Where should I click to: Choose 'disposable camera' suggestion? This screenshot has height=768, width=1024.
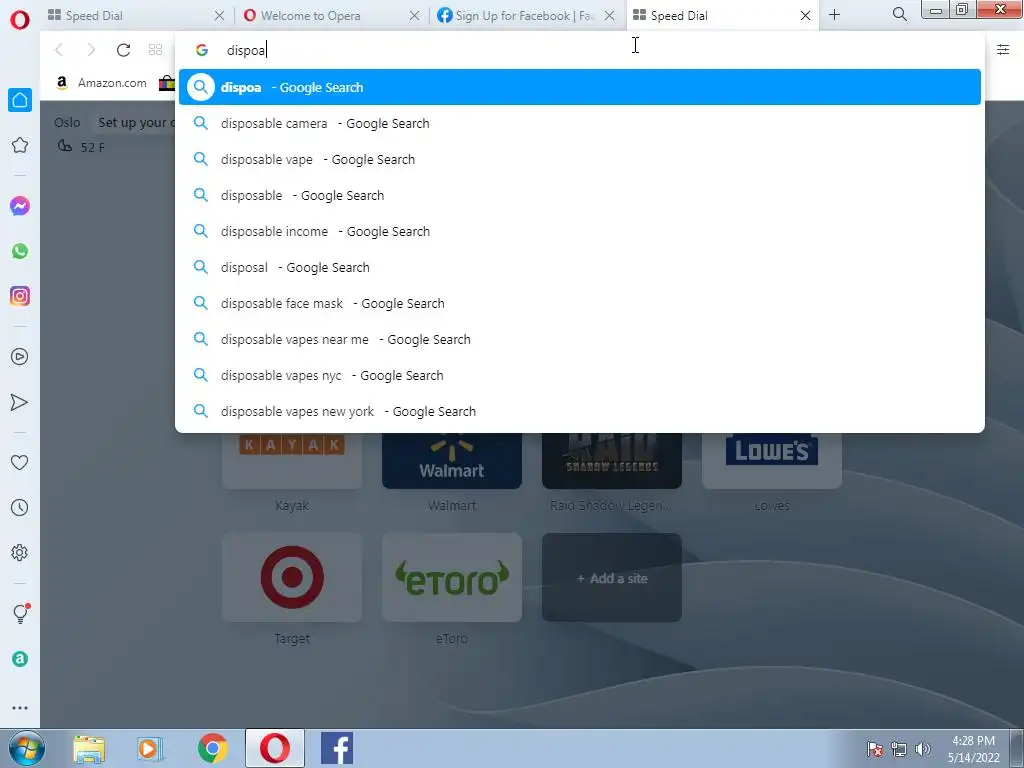tap(580, 123)
